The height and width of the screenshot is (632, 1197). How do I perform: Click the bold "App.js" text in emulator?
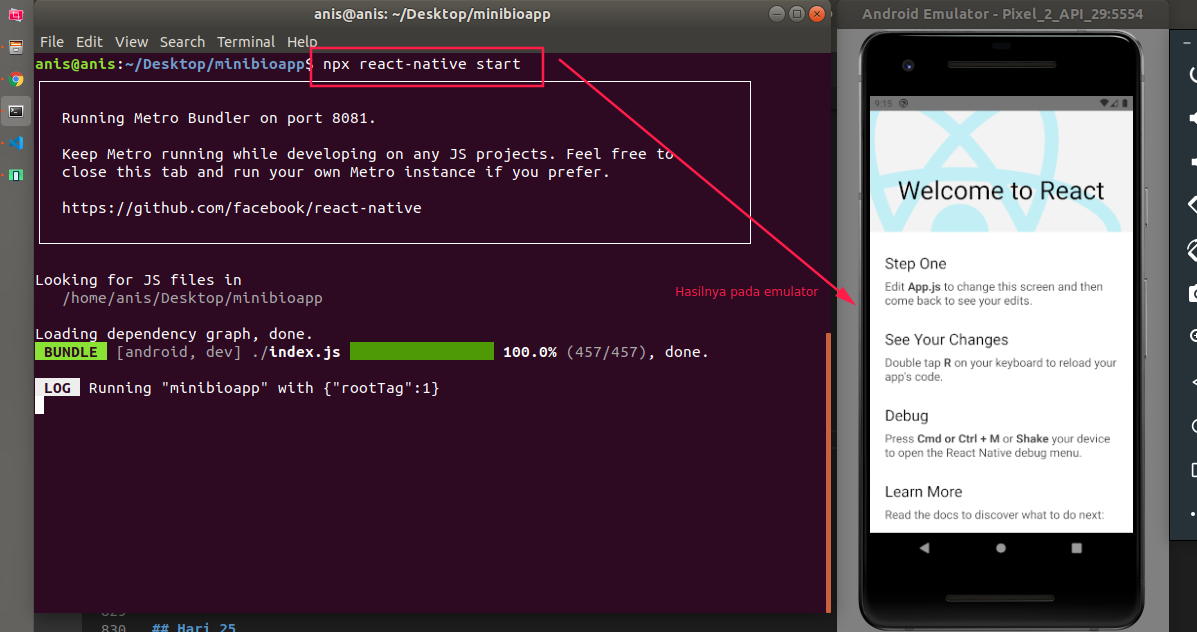[x=924, y=287]
